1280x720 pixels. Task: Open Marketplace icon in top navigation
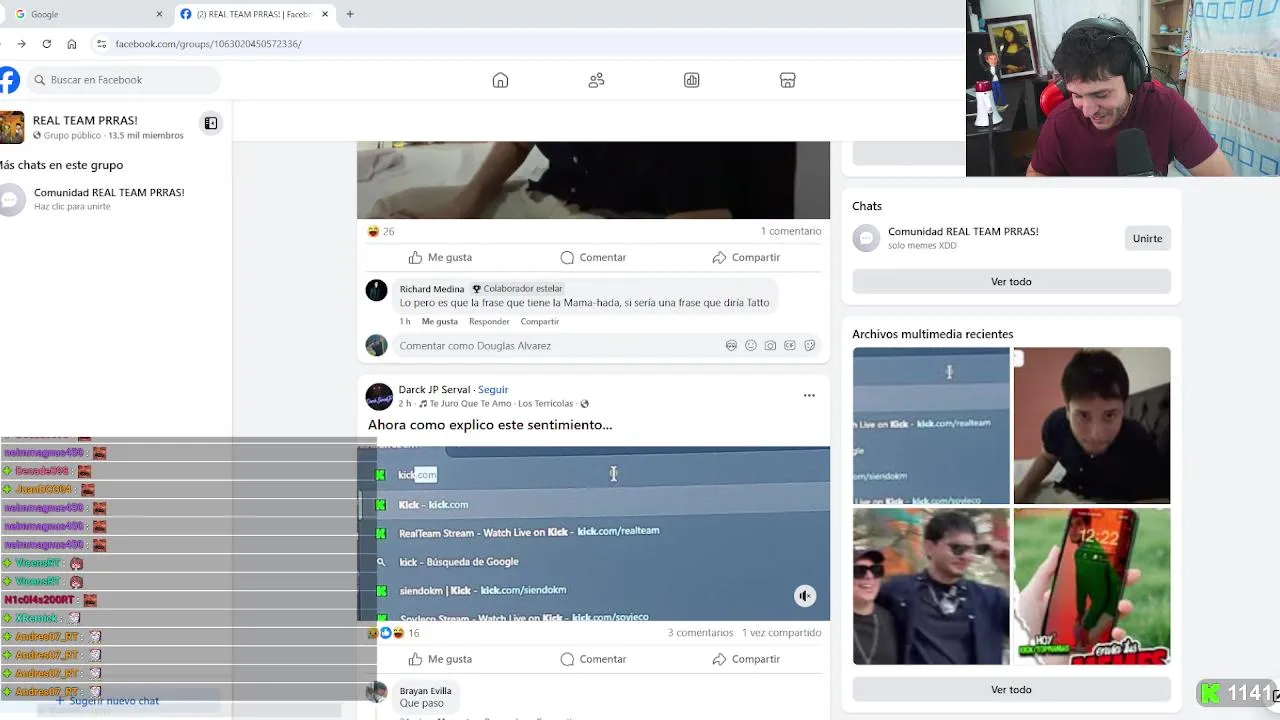click(x=787, y=80)
